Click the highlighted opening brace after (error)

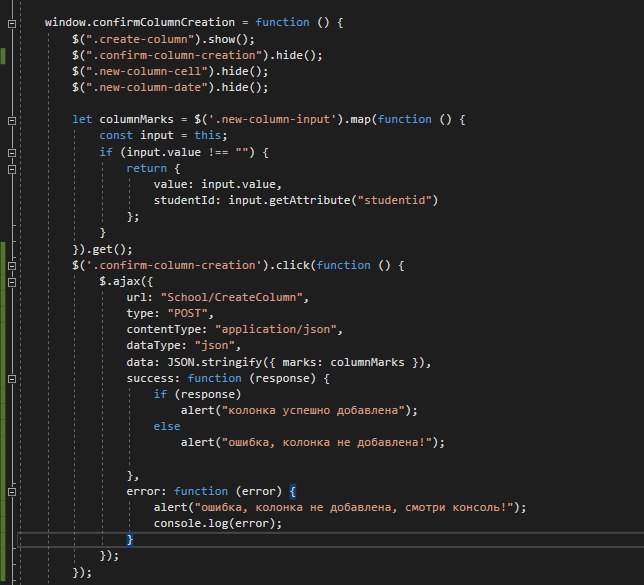click(292, 491)
